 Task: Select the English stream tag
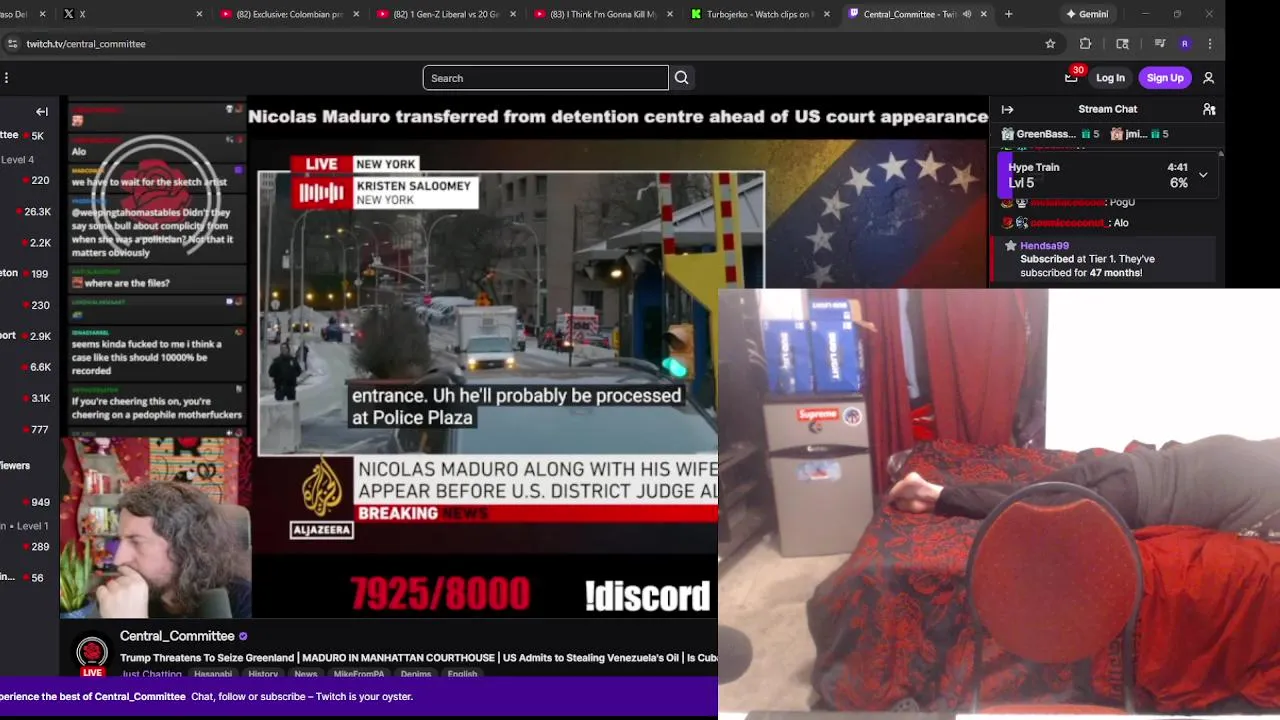(x=462, y=674)
